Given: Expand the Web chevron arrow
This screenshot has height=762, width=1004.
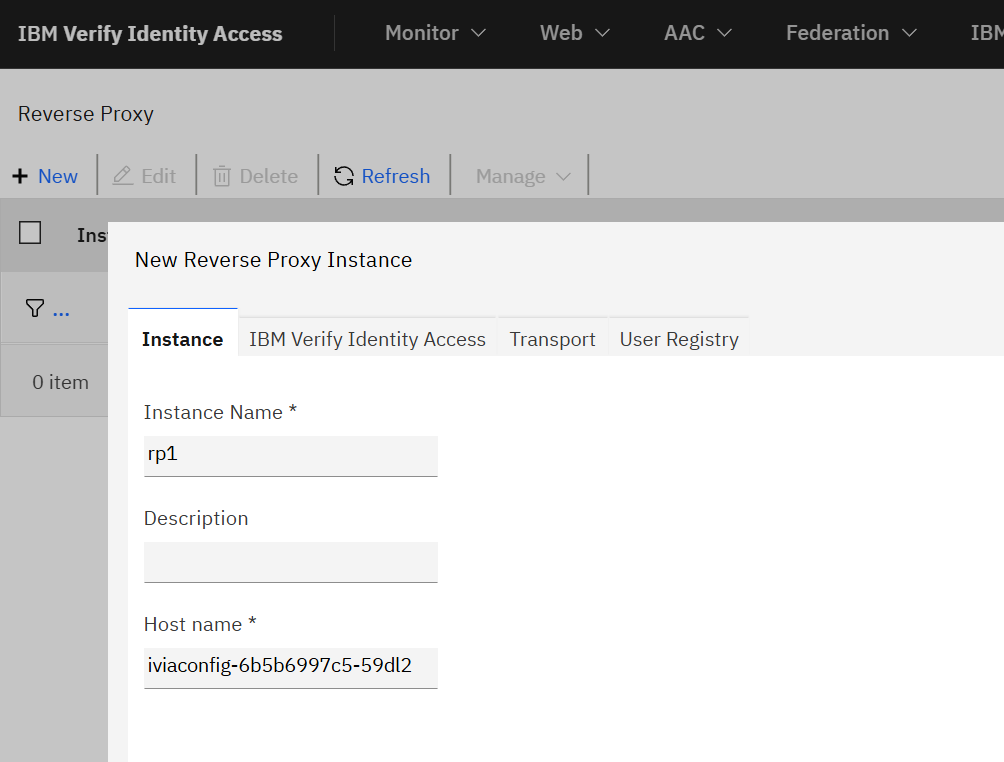Looking at the screenshot, I should [603, 33].
